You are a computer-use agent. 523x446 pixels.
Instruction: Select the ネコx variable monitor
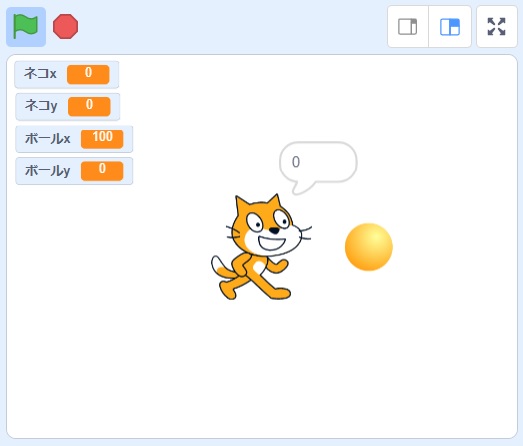[x=67, y=74]
